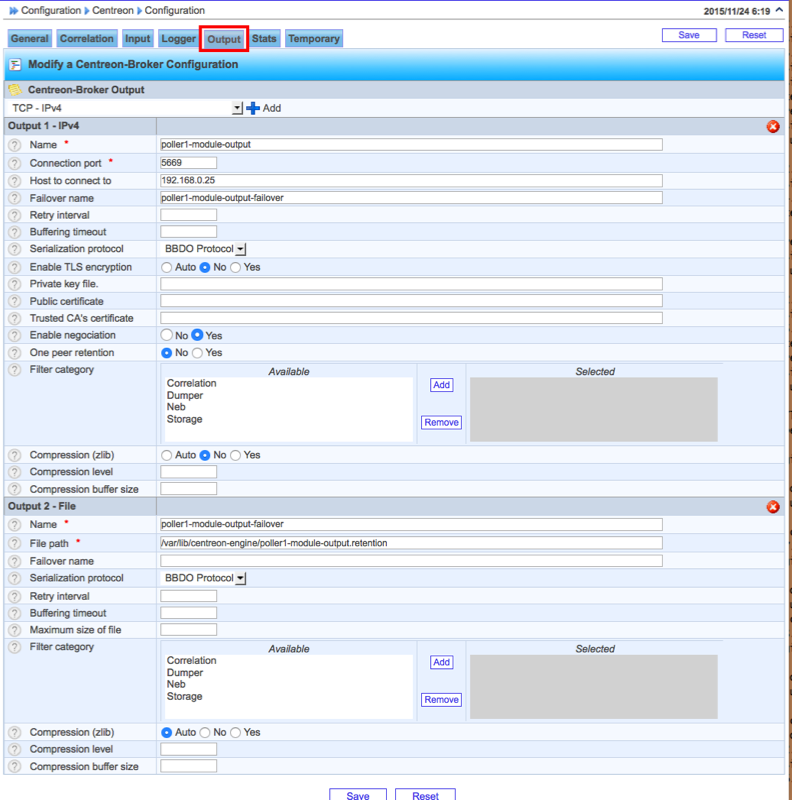Select Neb in Output 1 Available filter list
Viewport: 792px width, 800px height.
click(x=176, y=408)
